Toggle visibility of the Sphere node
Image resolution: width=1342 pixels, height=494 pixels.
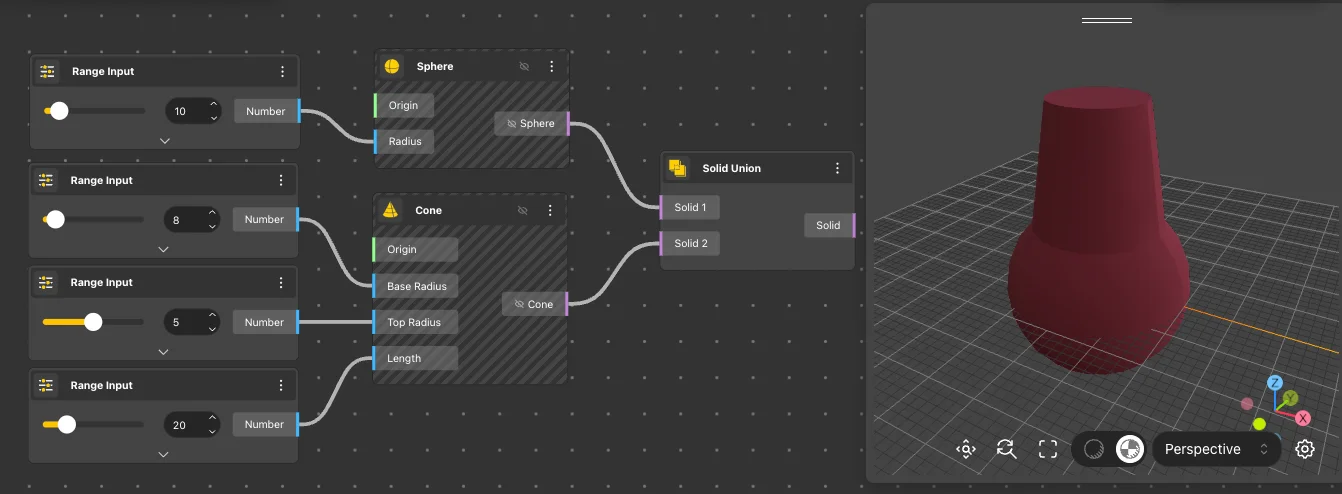(x=524, y=67)
